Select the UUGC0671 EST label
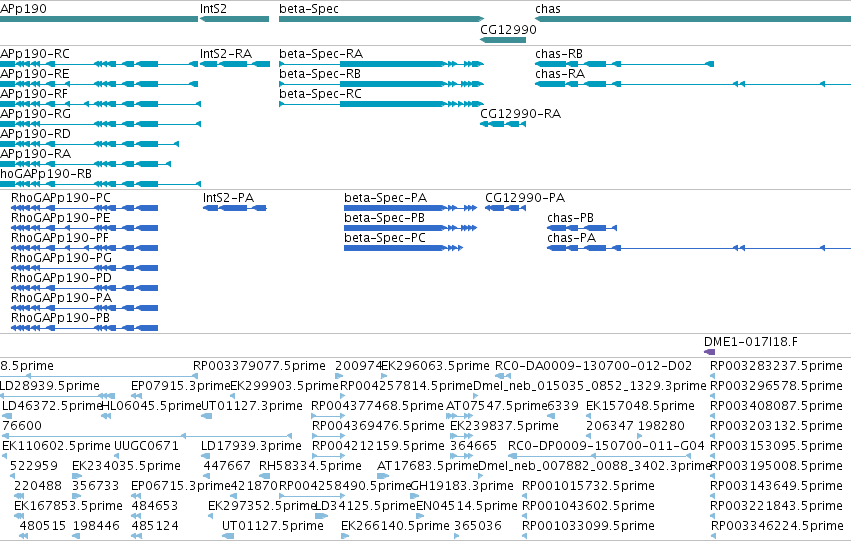This screenshot has width=851, height=541. coord(146,446)
